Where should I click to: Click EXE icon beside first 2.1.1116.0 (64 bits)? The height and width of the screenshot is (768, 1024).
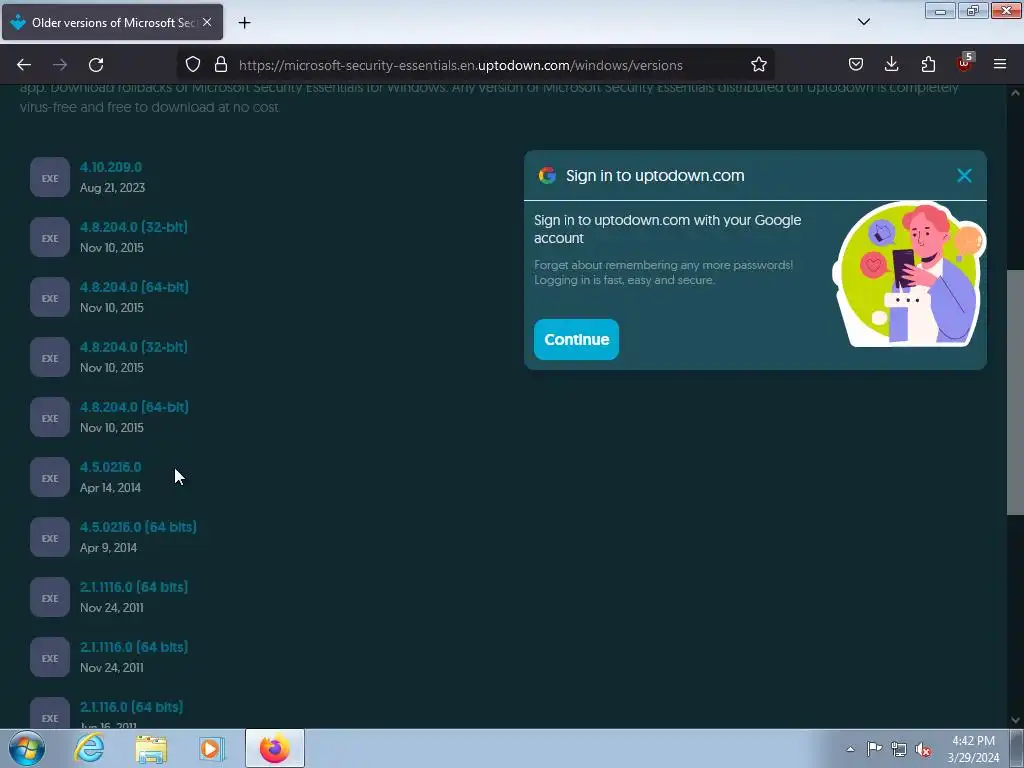(50, 598)
